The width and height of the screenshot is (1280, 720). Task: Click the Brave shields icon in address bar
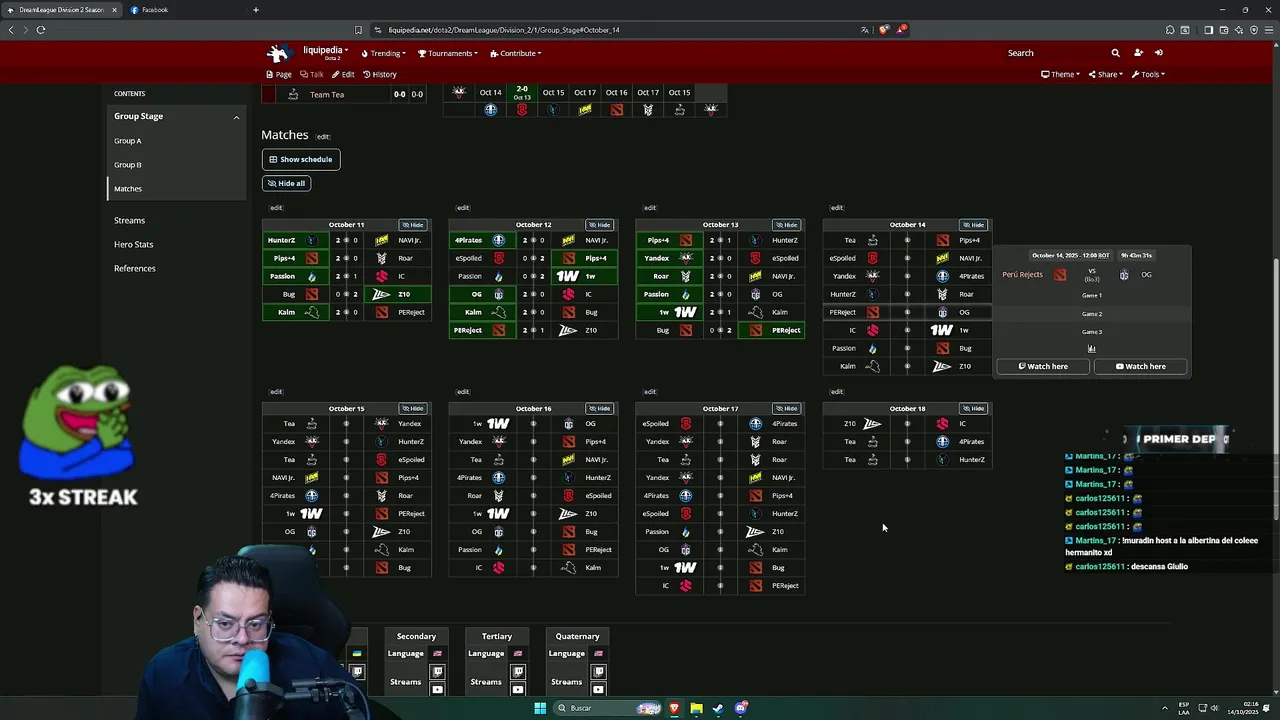[x=883, y=30]
